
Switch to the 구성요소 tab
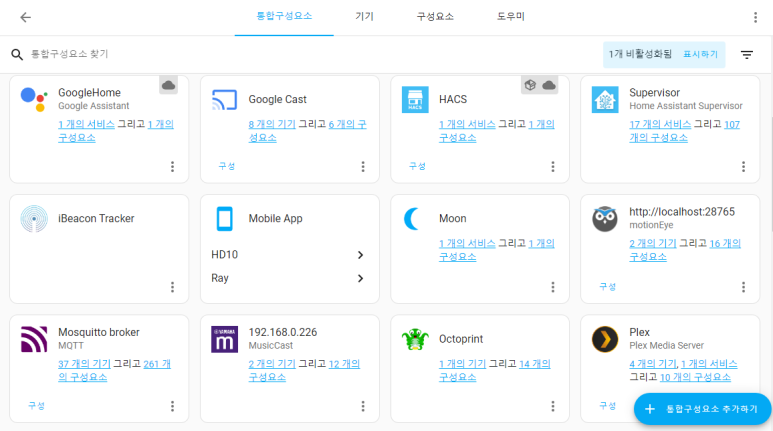pos(435,16)
